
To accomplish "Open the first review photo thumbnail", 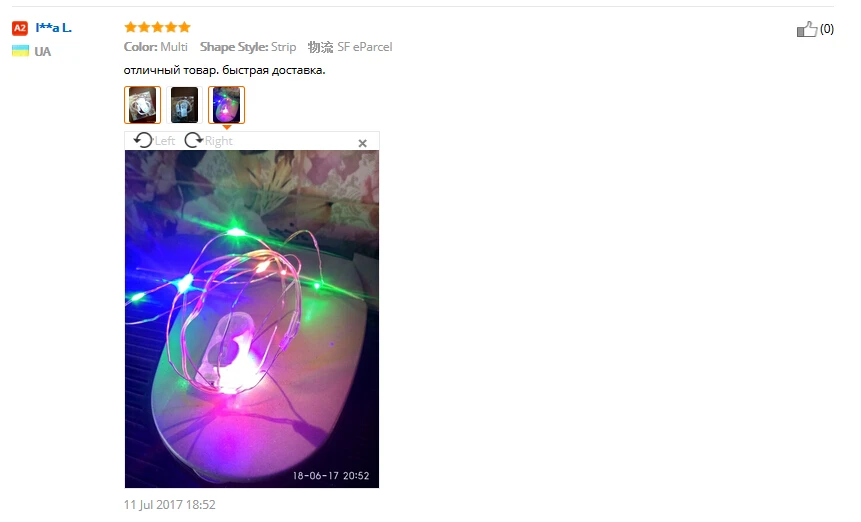I will 142,105.
